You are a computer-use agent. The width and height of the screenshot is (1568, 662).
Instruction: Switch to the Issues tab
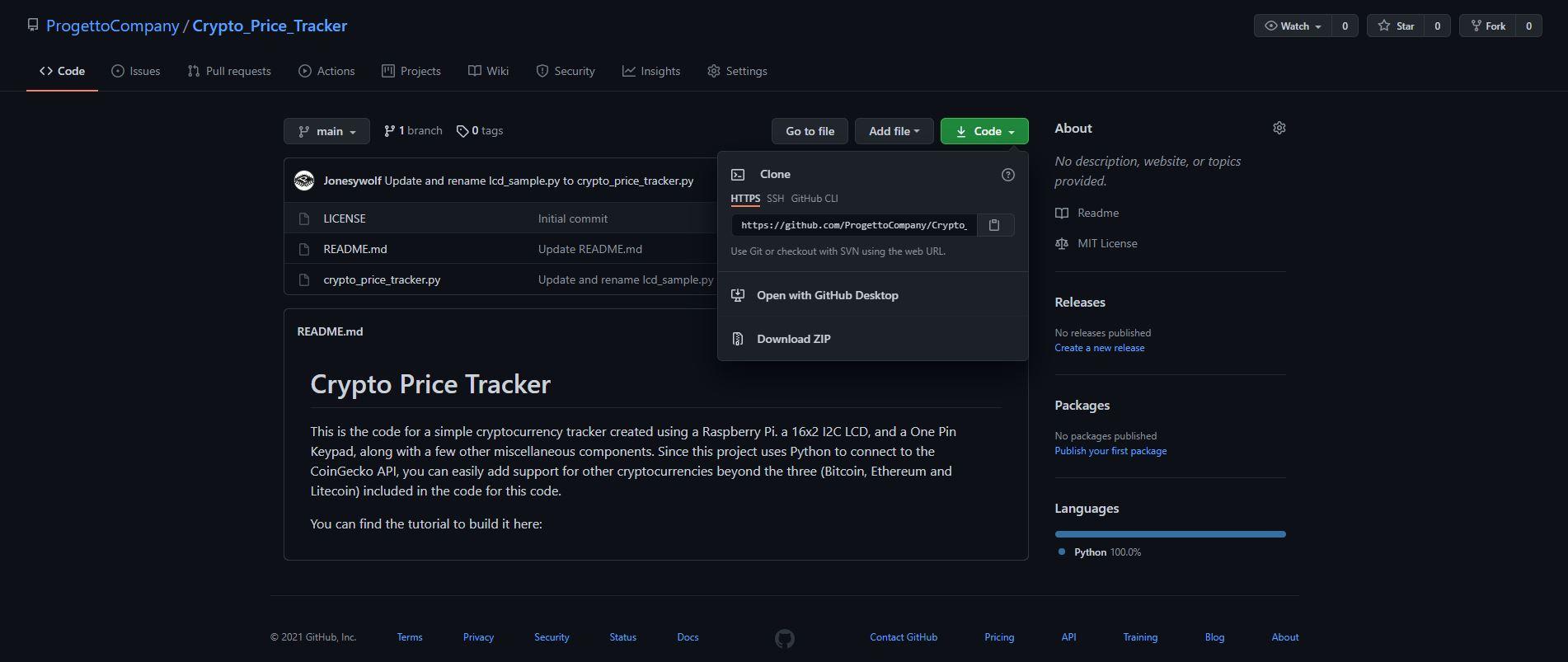136,71
